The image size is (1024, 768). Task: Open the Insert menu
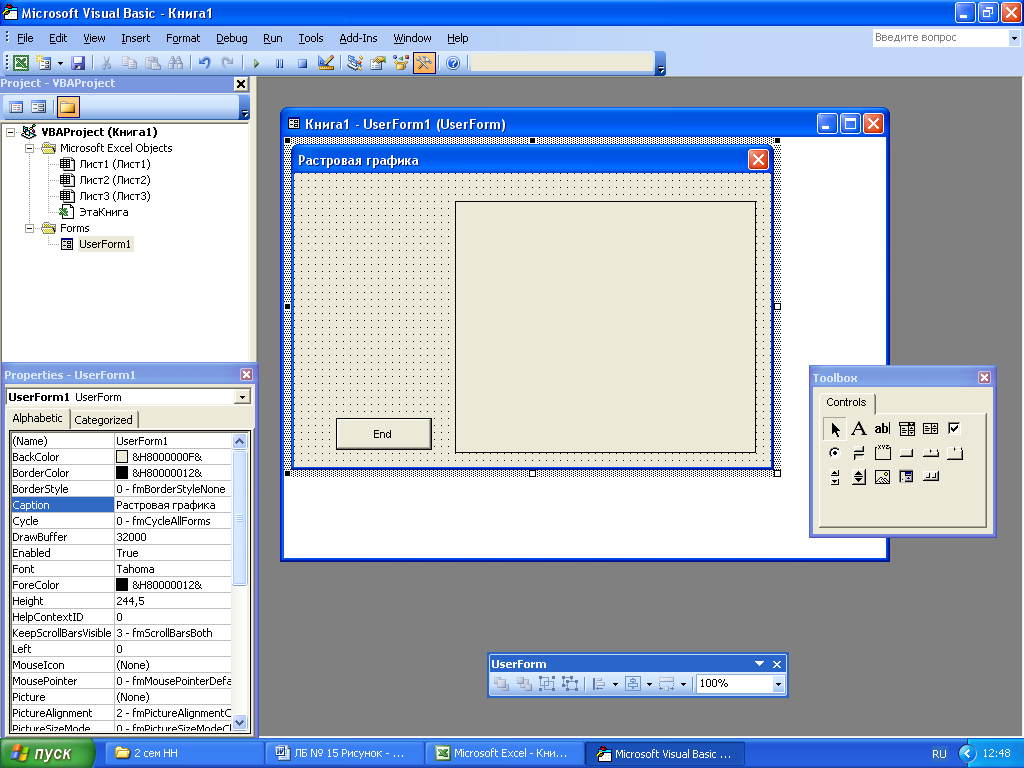pyautogui.click(x=135, y=38)
